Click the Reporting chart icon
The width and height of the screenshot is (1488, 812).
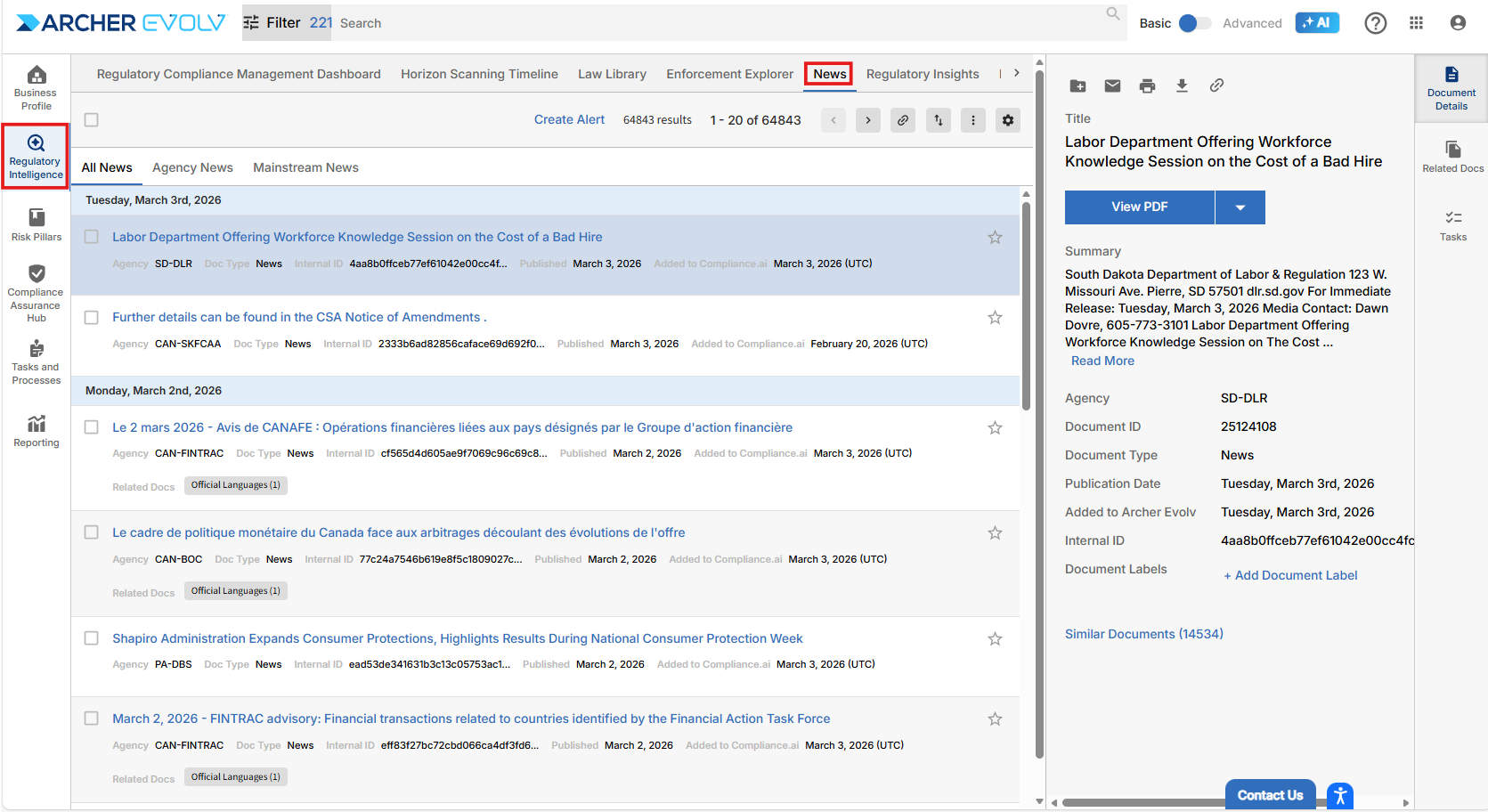click(37, 424)
